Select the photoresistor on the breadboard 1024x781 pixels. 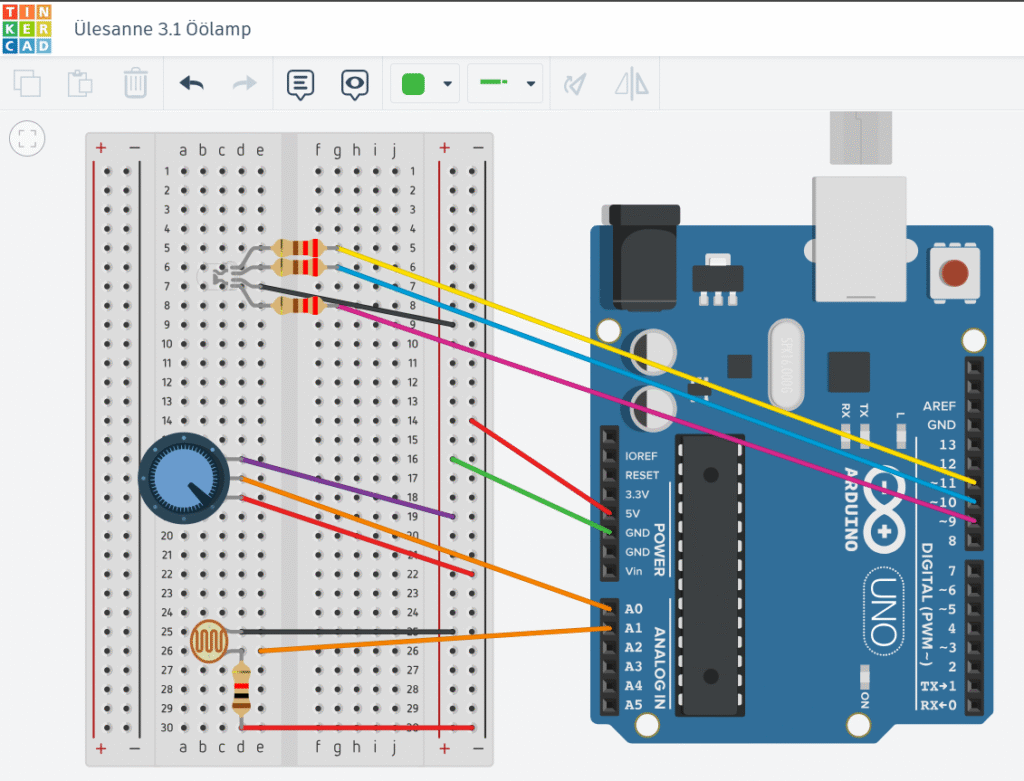209,641
